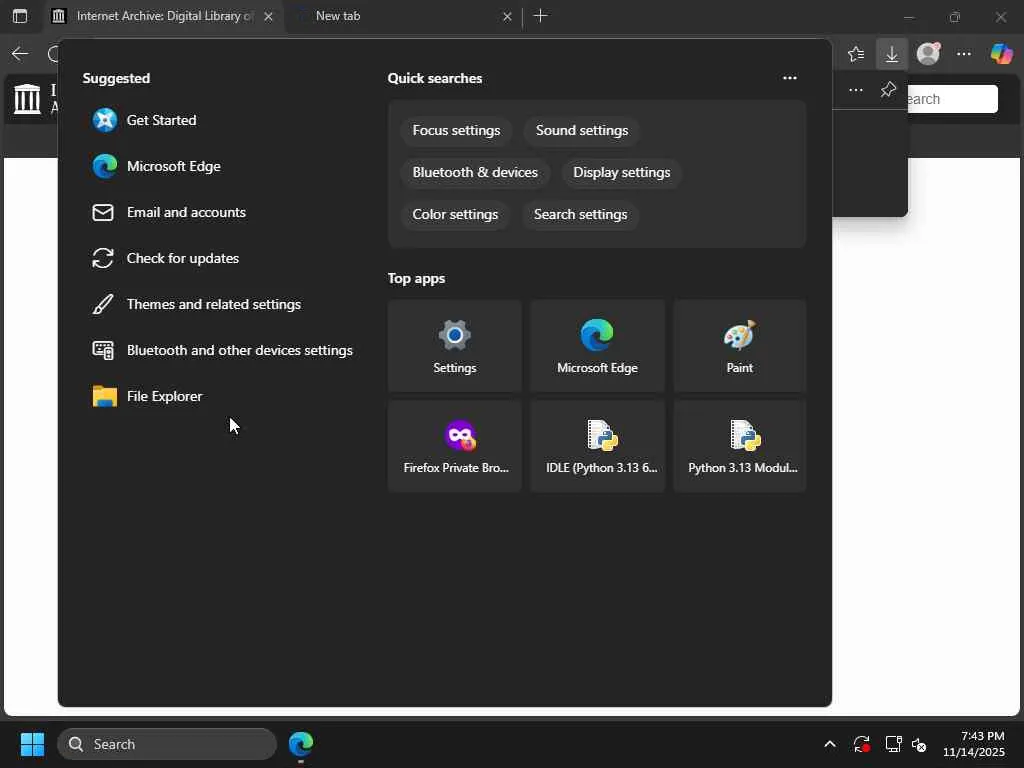This screenshot has width=1024, height=768.
Task: Open Quick searches more options menu
Action: [790, 78]
